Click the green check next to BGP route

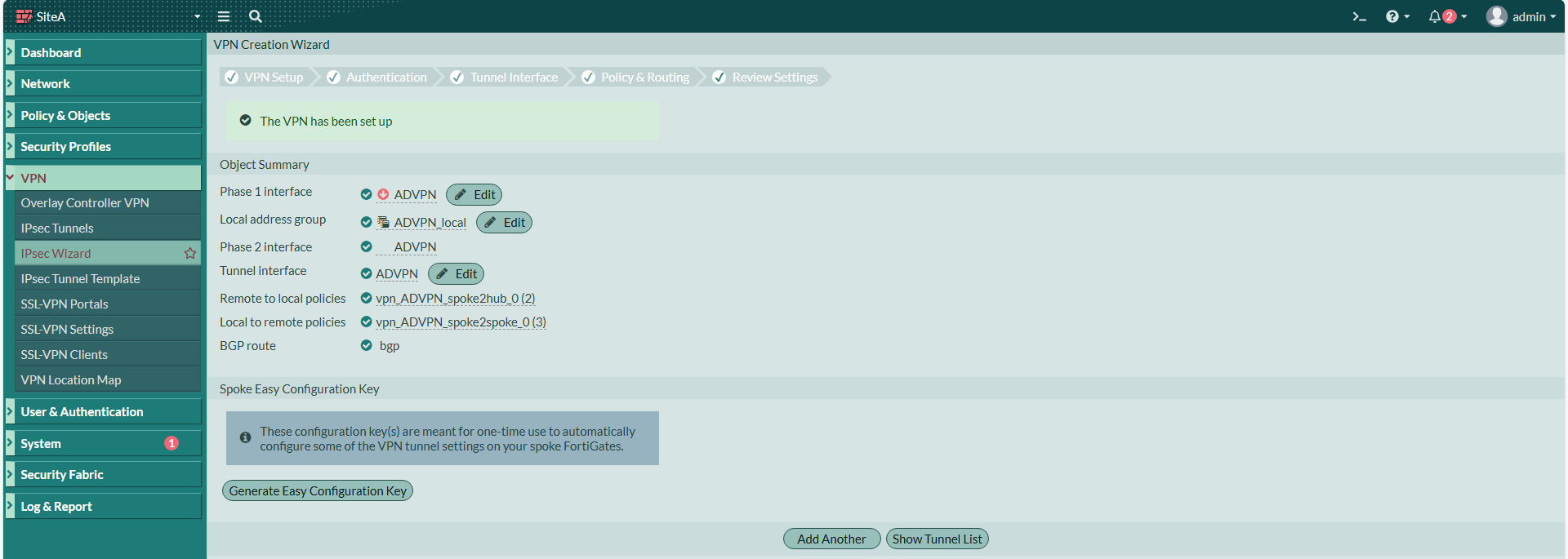click(x=367, y=345)
